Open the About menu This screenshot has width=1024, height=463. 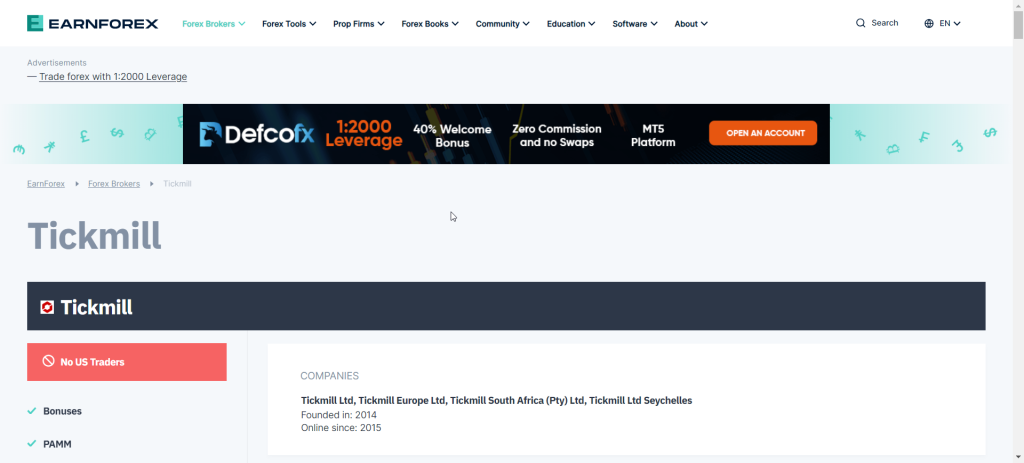pos(691,24)
